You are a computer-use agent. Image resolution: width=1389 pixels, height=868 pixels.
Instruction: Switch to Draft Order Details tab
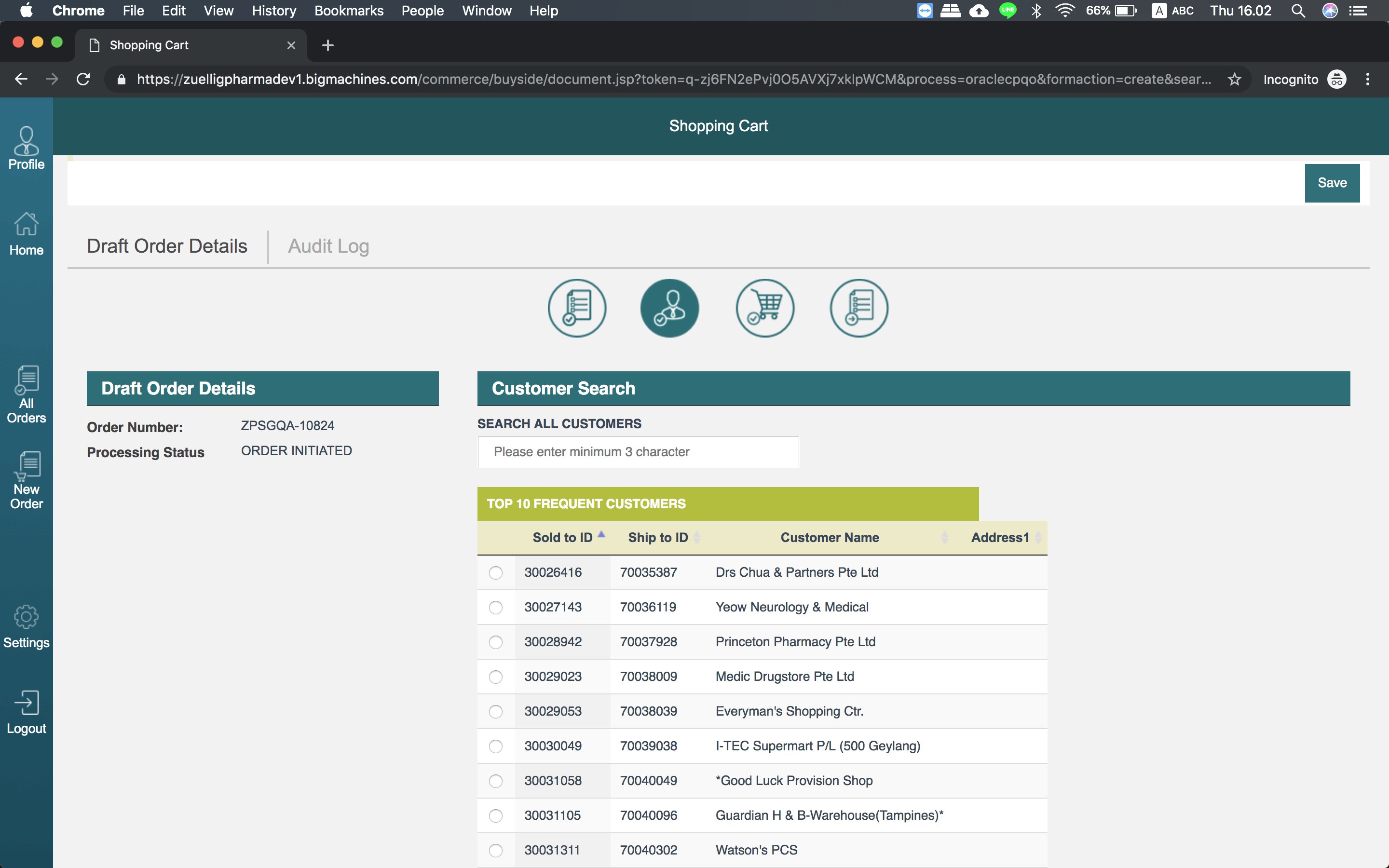[x=167, y=246]
